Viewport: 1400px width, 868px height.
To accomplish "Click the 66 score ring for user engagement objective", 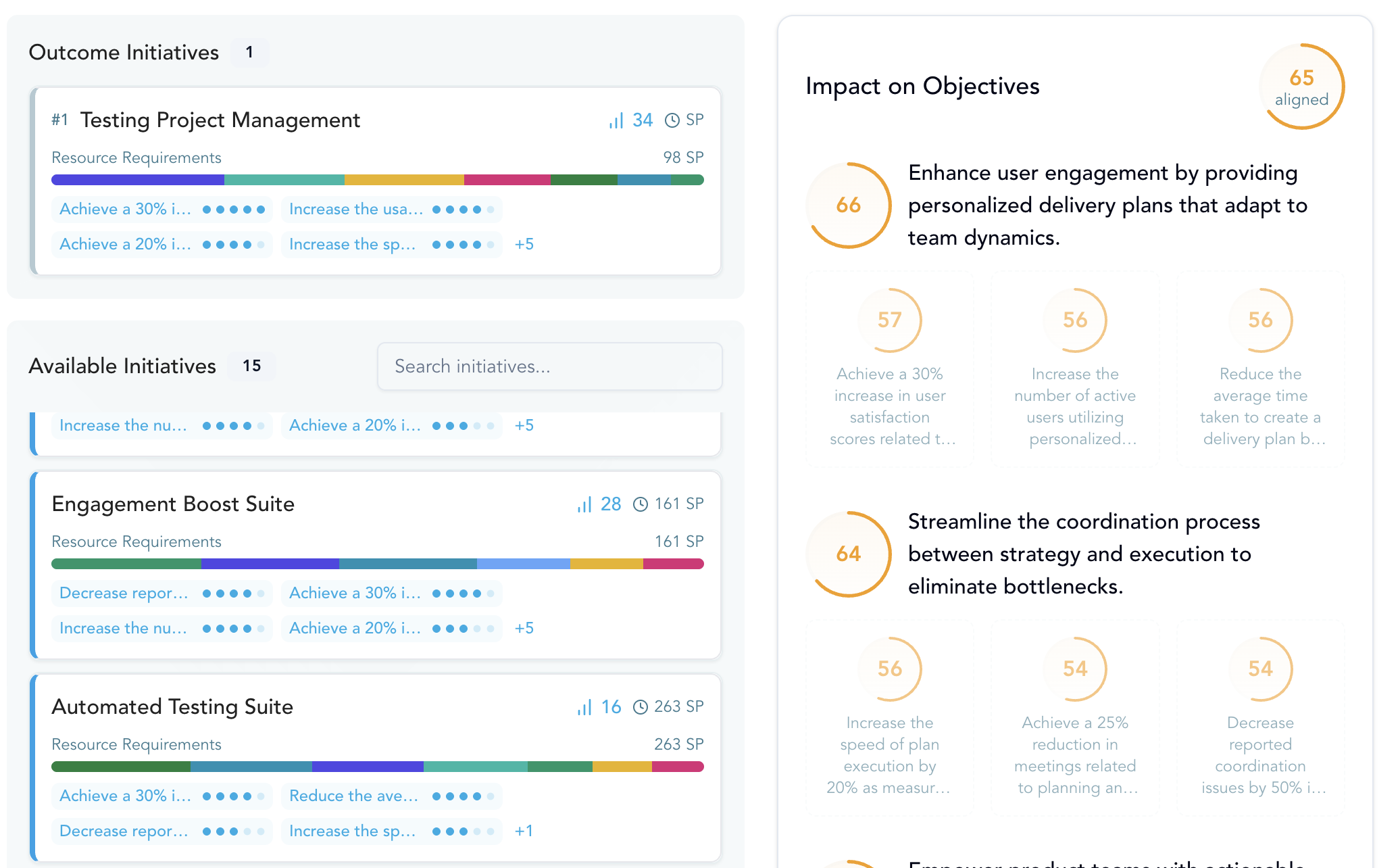I will point(849,205).
